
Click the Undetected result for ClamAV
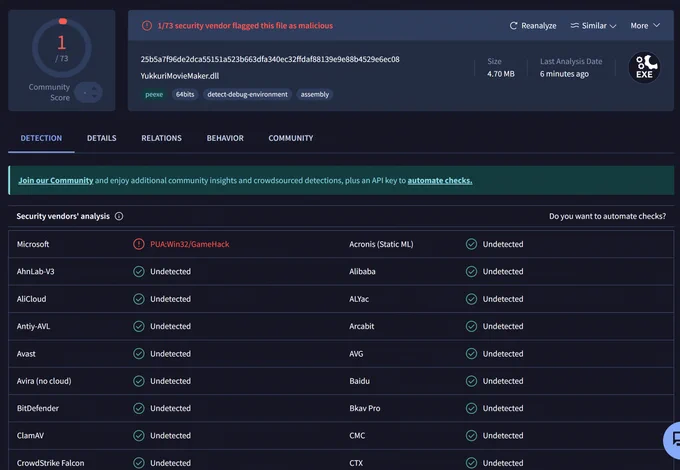click(170, 436)
